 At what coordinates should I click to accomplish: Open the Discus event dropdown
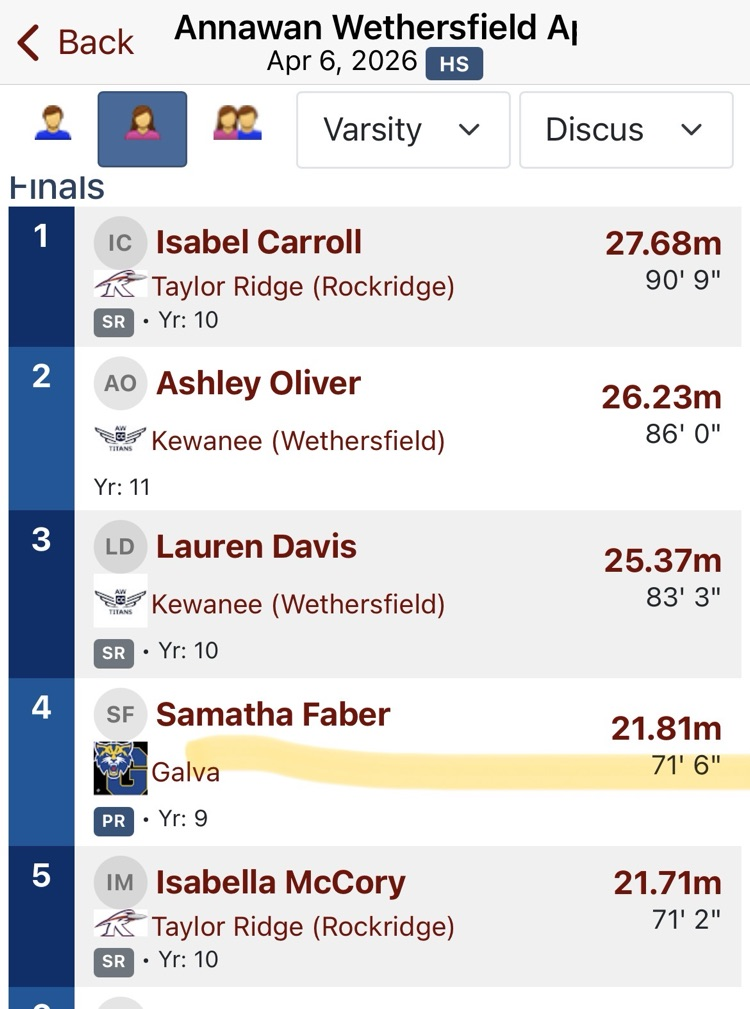pyautogui.click(x=625, y=130)
